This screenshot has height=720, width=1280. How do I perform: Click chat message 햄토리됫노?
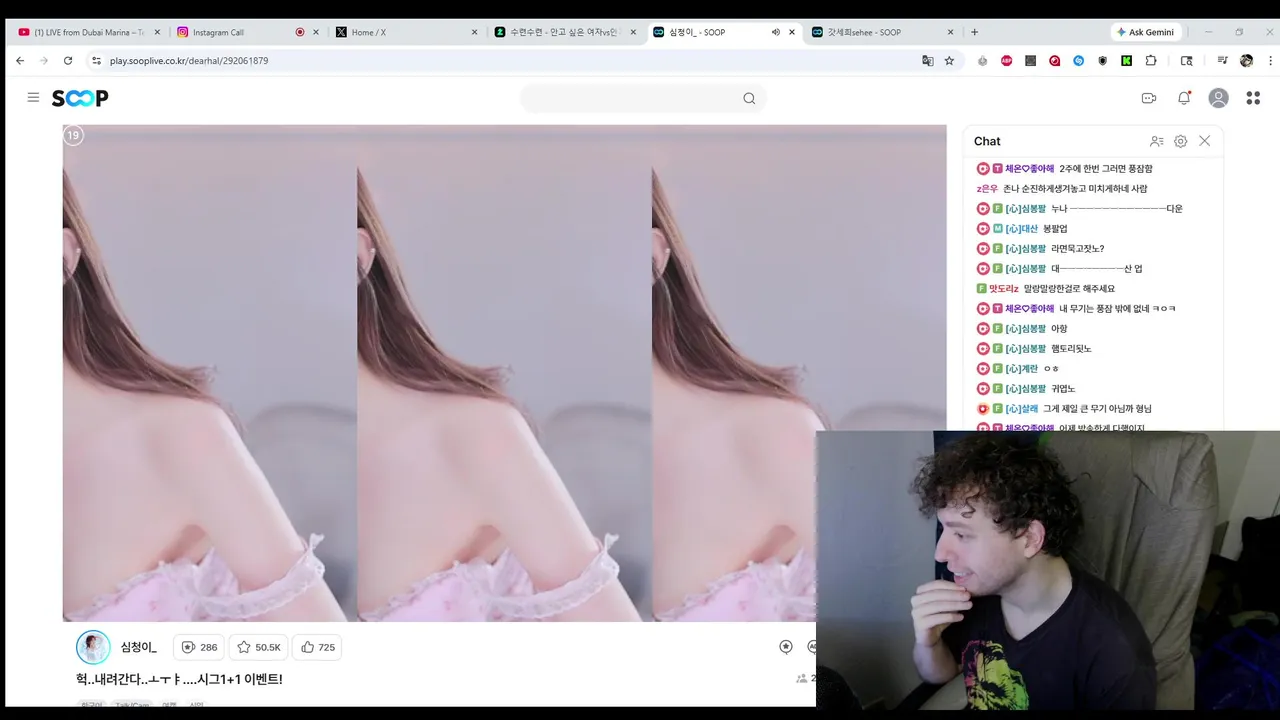pyautogui.click(x=1071, y=349)
